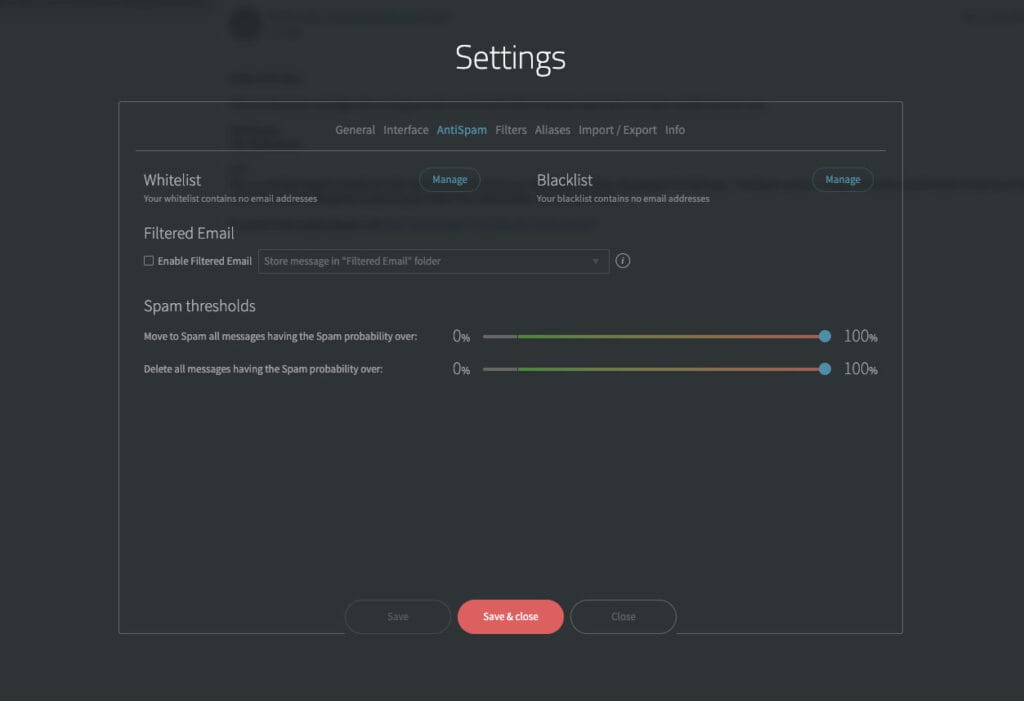1024x701 pixels.
Task: View the Aliases tab
Action: (x=552, y=129)
